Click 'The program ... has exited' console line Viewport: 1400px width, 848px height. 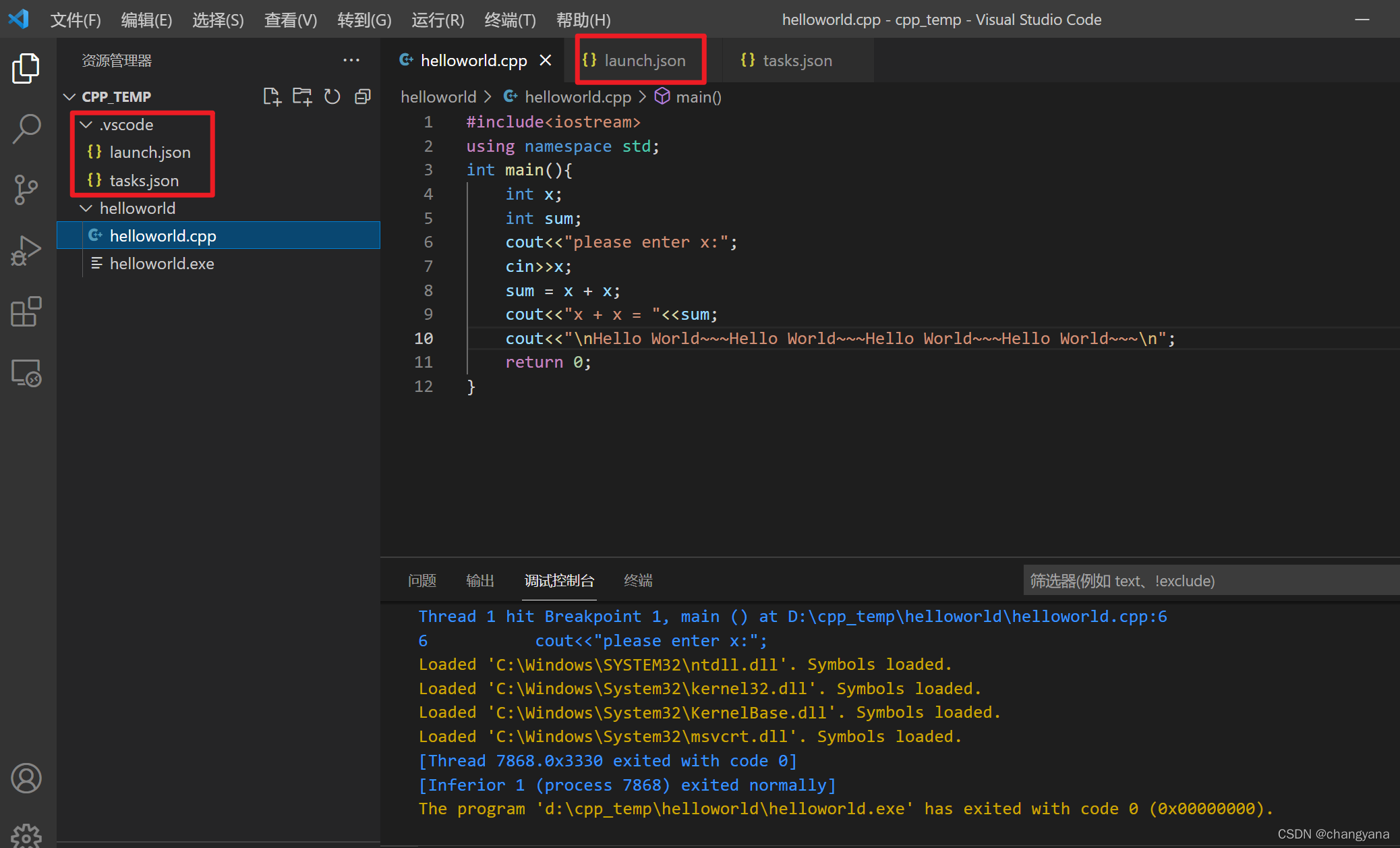846,809
